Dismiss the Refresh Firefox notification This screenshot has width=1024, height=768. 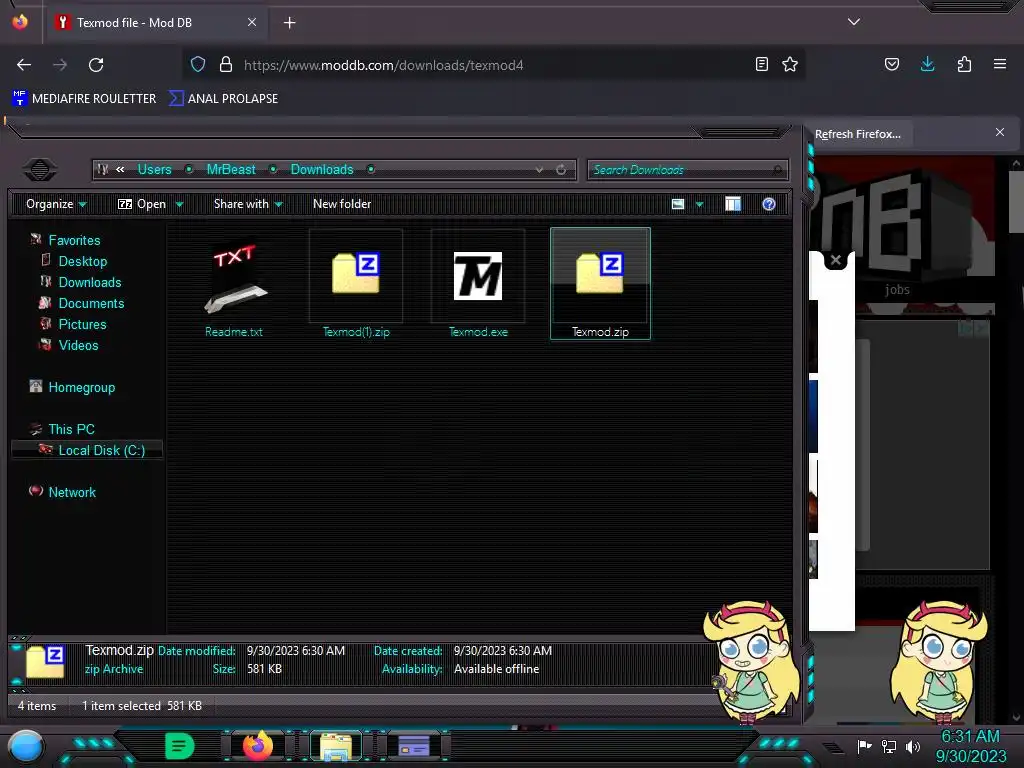click(x=1000, y=132)
